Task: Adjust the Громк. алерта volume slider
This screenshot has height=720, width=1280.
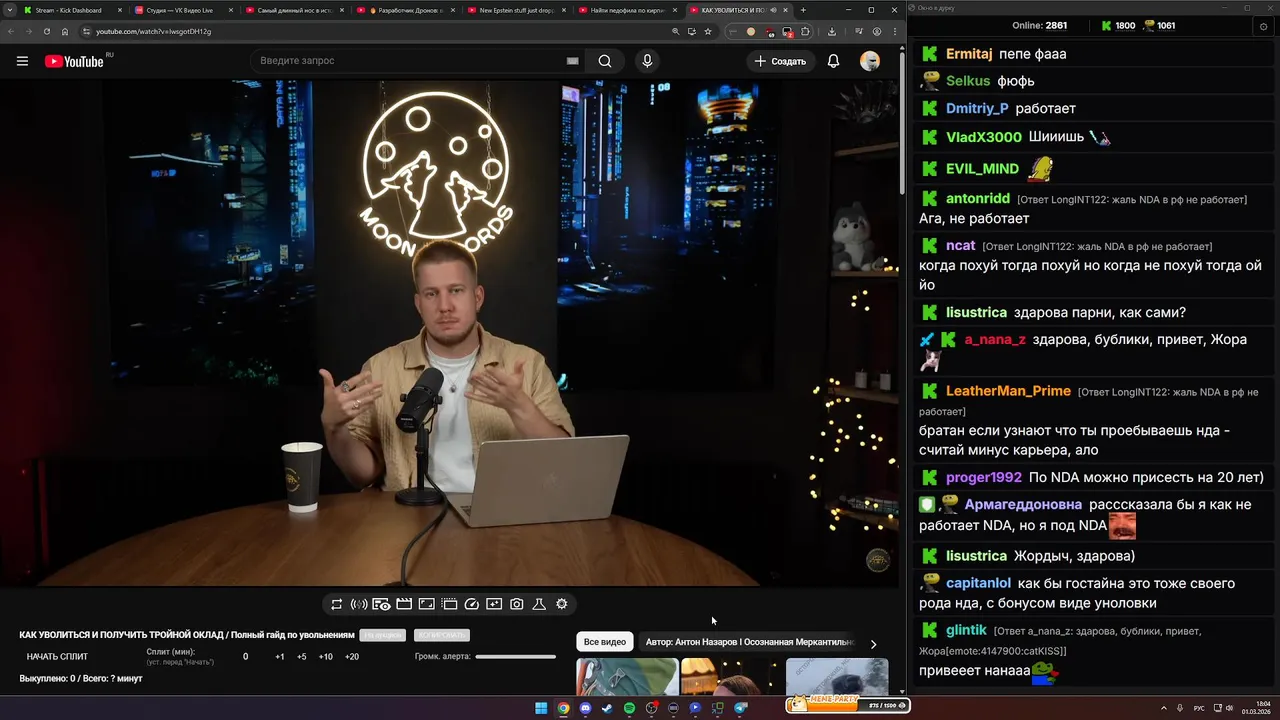Action: click(515, 657)
